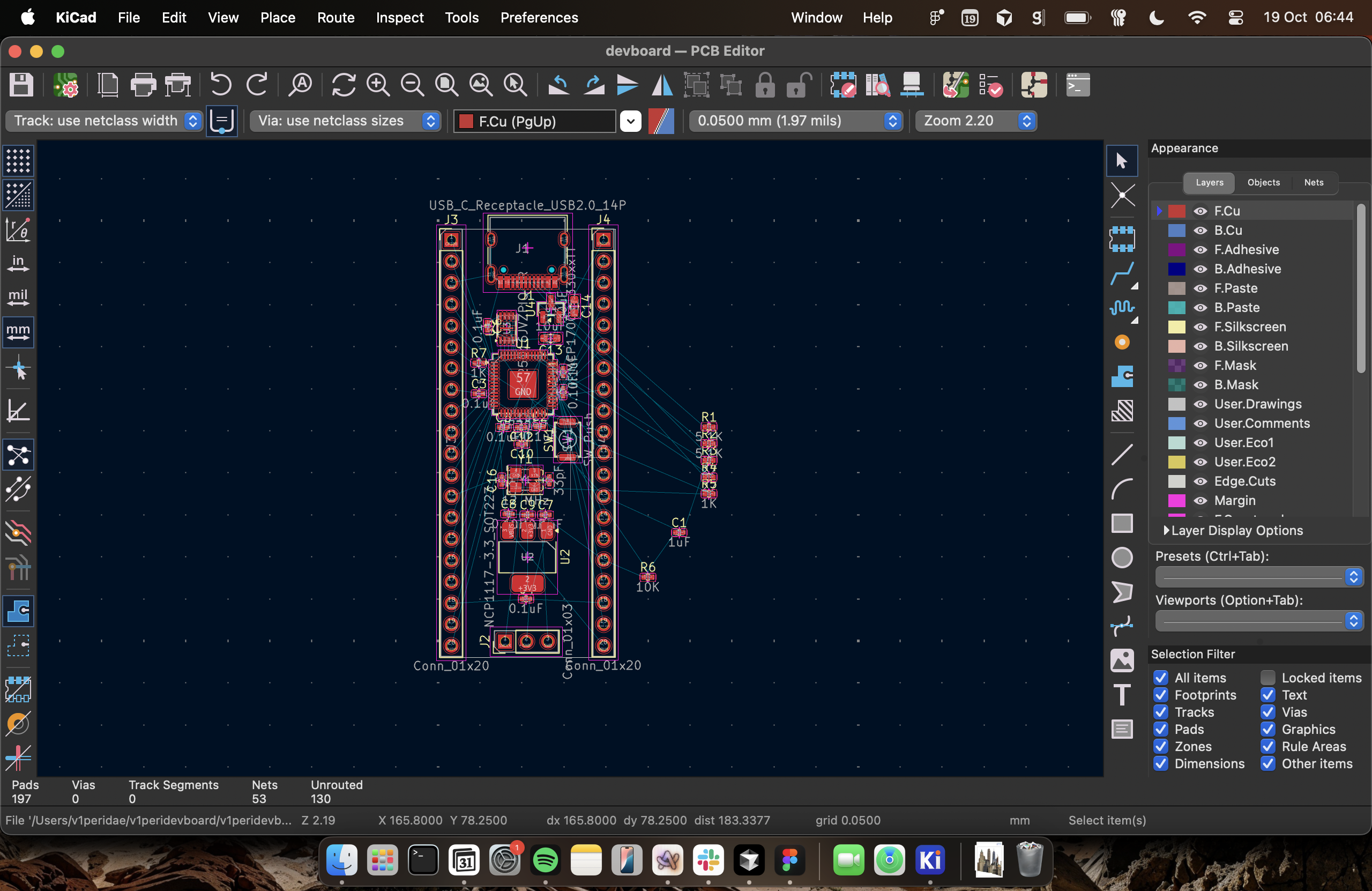Viewport: 1372px width, 891px height.
Task: Click the F.Silkscreen color swatch
Action: (1176, 327)
